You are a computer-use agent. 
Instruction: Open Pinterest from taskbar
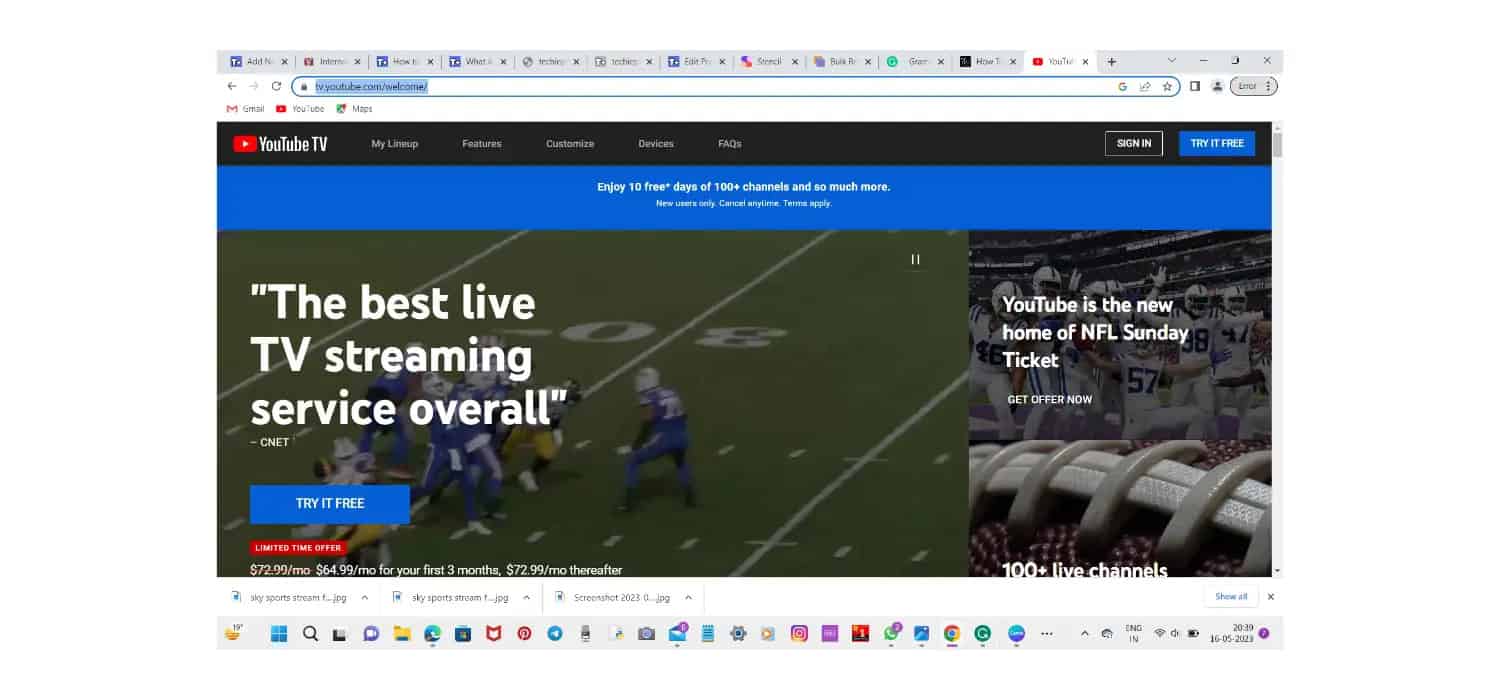(x=524, y=633)
